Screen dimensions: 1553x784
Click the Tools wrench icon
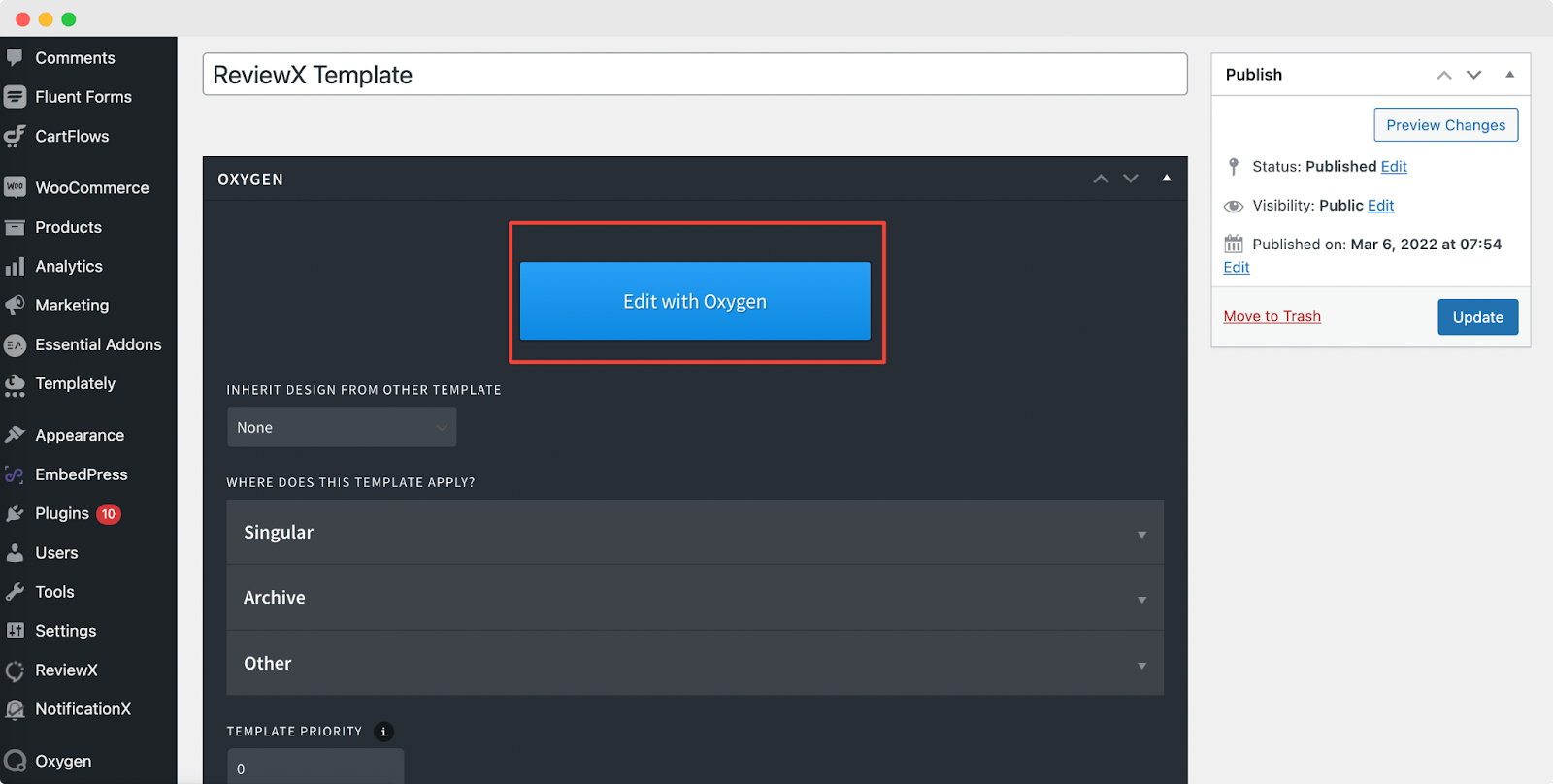[15, 592]
